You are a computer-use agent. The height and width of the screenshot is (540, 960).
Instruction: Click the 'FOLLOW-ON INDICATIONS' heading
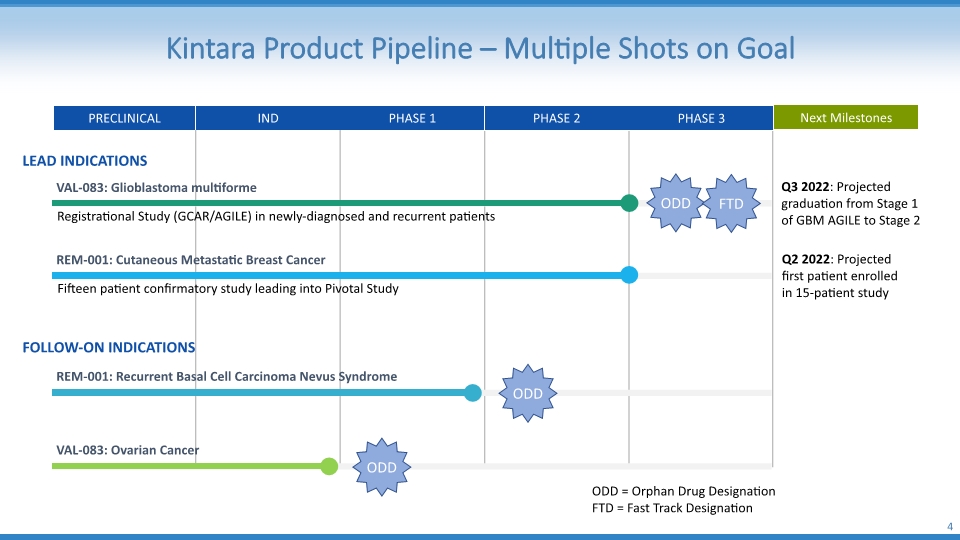click(109, 348)
